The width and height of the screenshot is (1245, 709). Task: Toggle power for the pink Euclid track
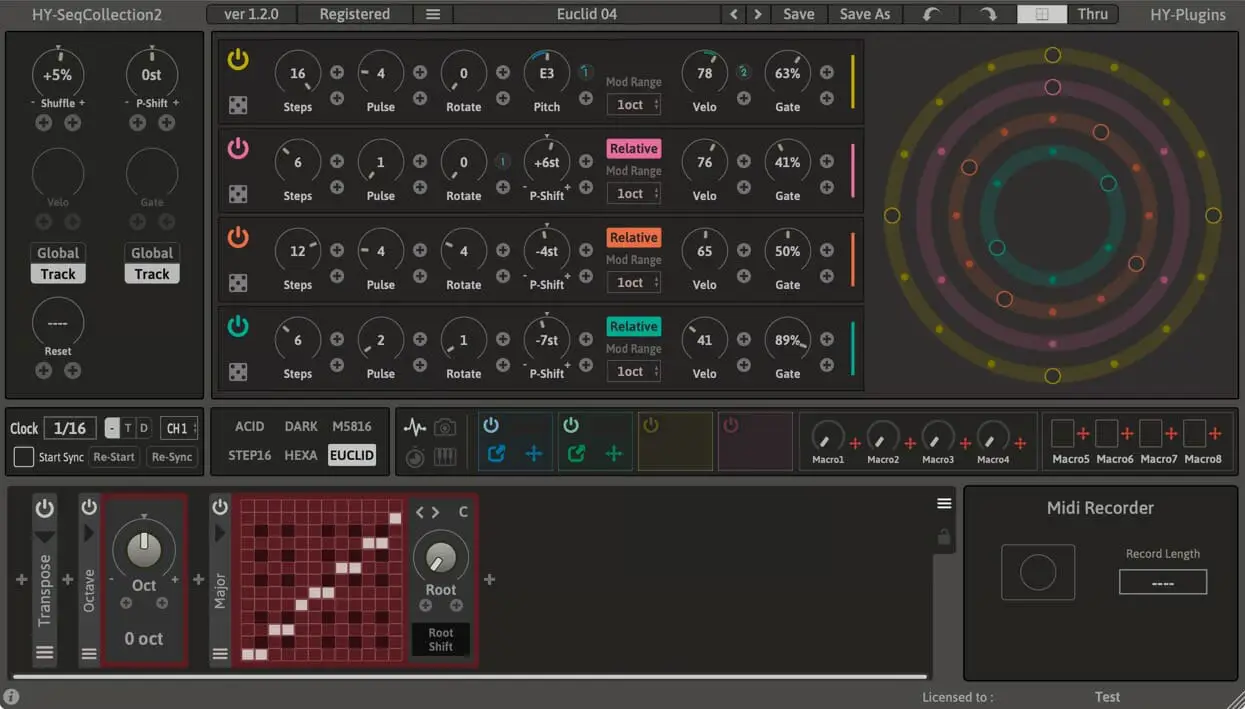238,149
